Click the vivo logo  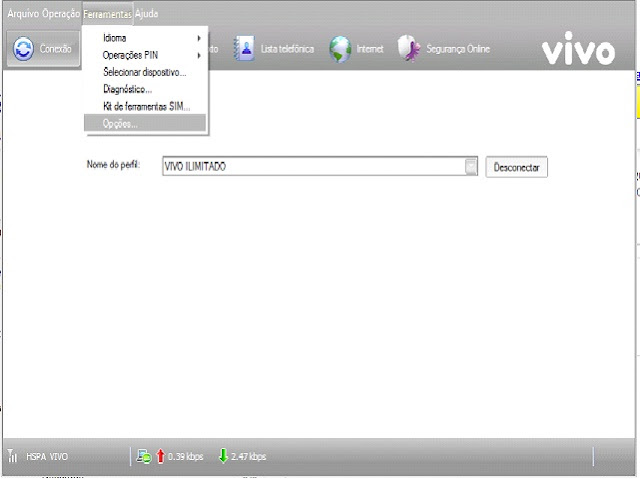tap(578, 49)
